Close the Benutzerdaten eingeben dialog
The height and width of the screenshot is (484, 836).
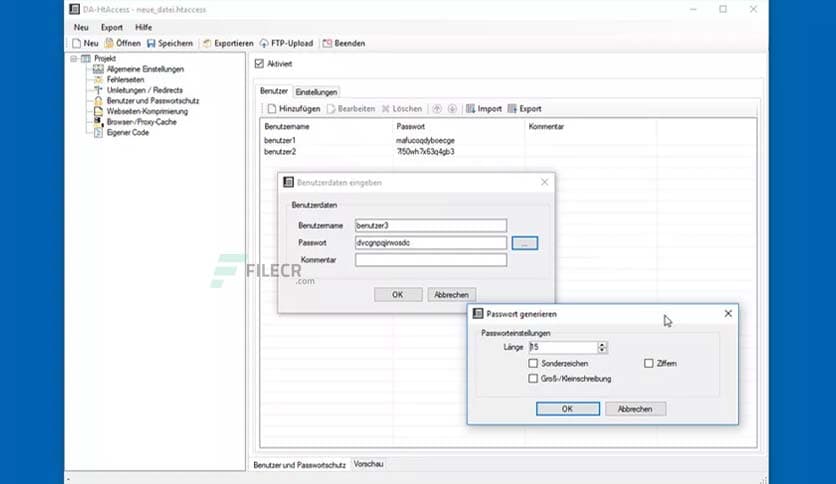click(x=544, y=182)
